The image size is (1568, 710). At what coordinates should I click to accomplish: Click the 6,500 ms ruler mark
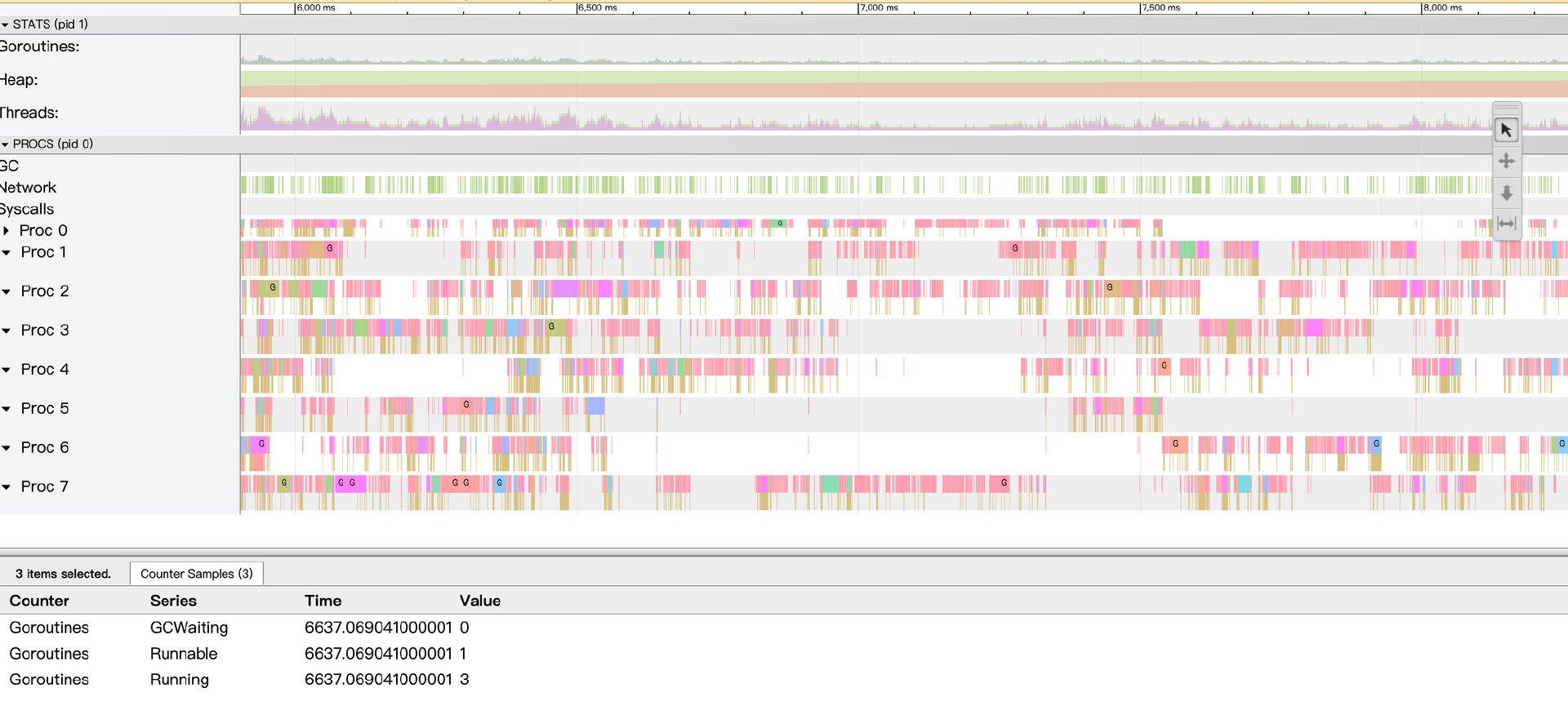[596, 8]
